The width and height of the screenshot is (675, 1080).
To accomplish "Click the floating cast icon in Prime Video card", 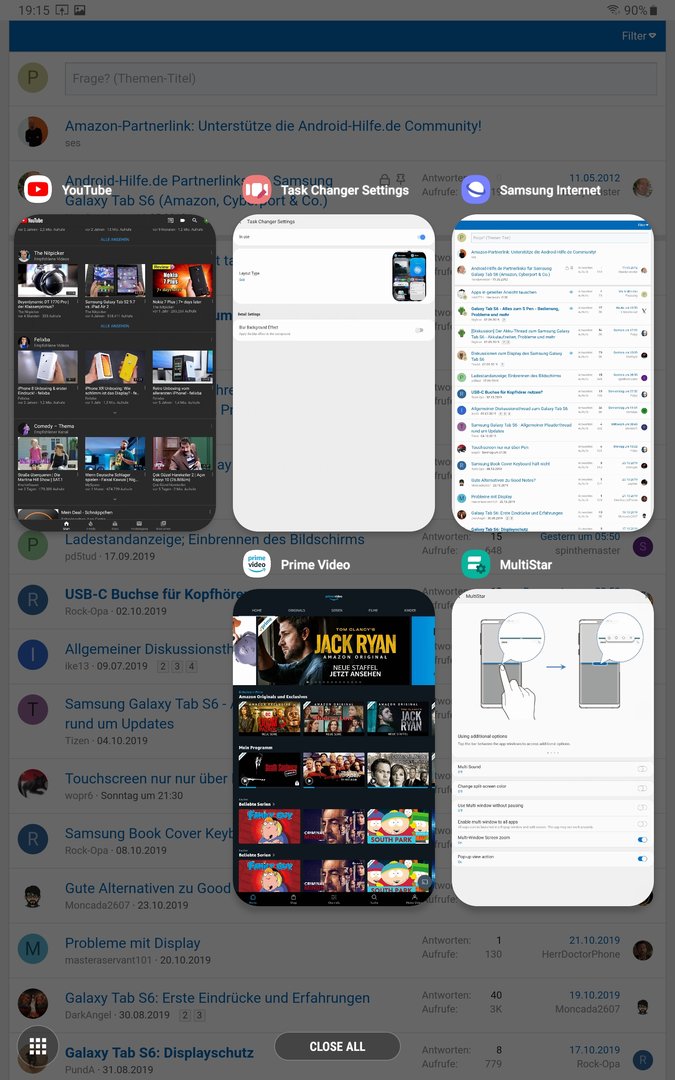I will click(x=424, y=882).
